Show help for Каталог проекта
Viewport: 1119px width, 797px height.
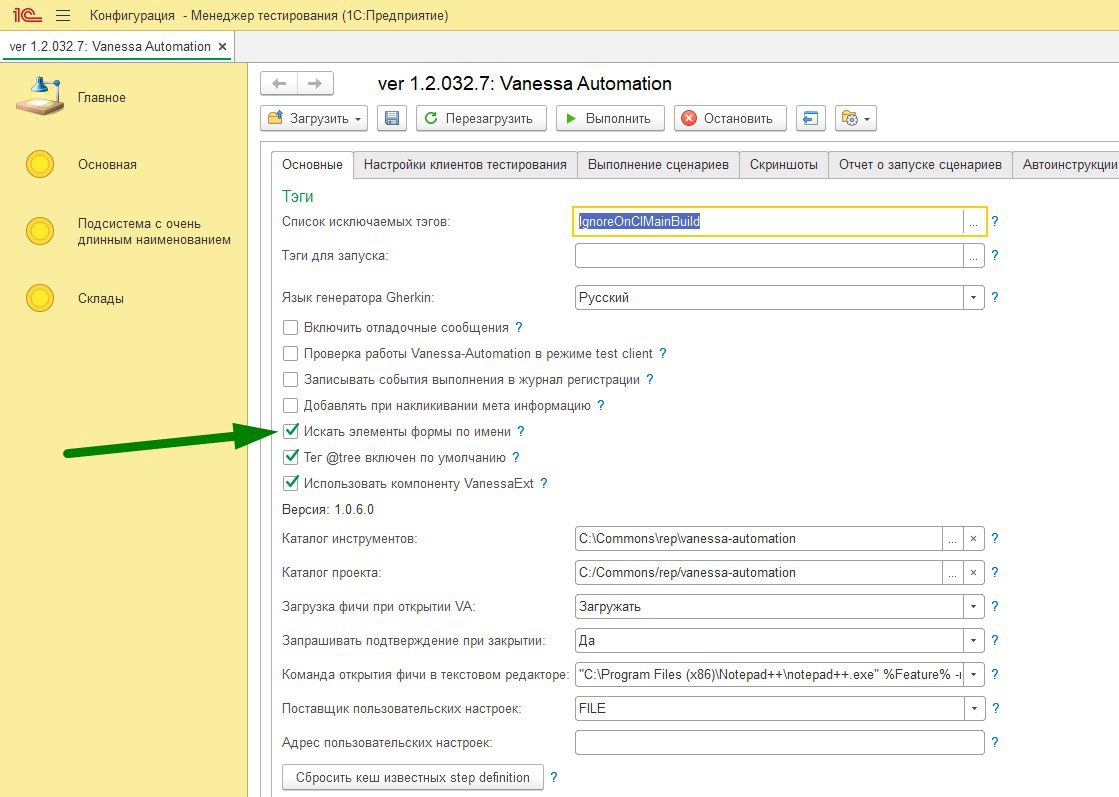(995, 572)
